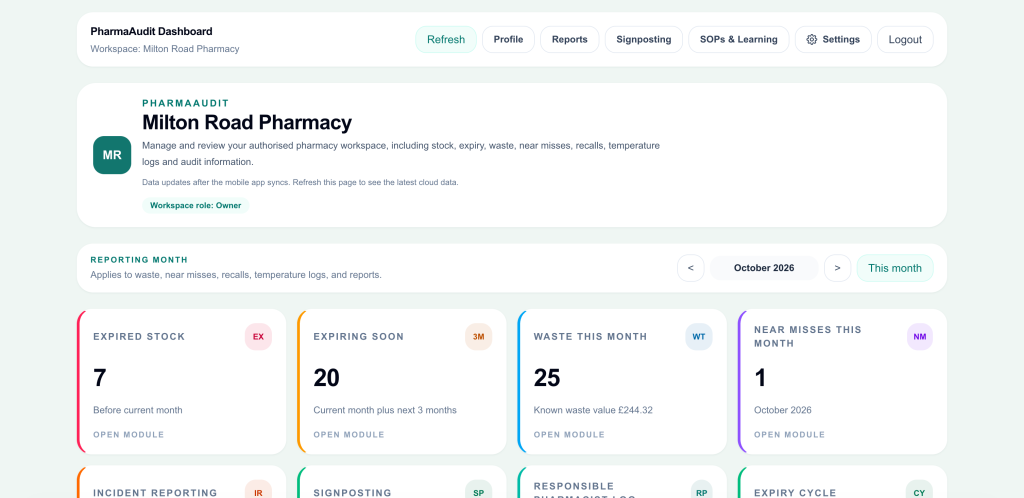The image size is (1024, 498).
Task: Go to previous reporting month
Action: pos(691,268)
